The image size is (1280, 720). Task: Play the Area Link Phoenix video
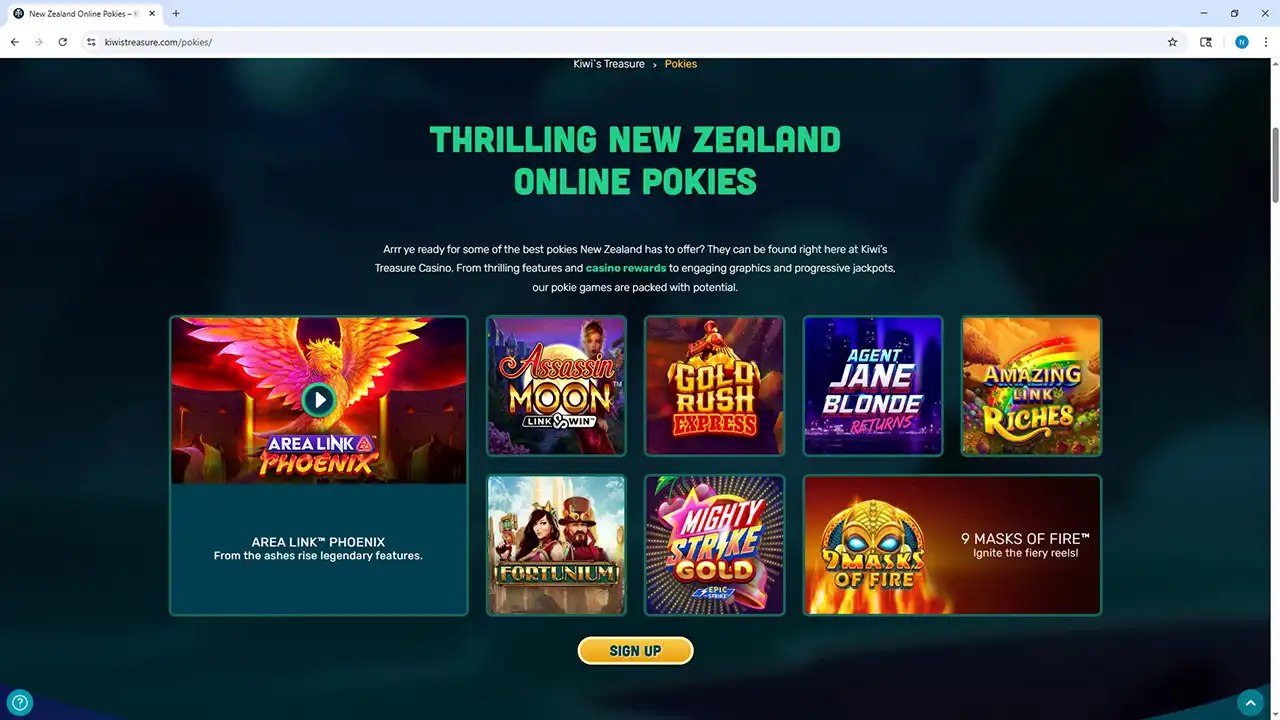(x=319, y=400)
